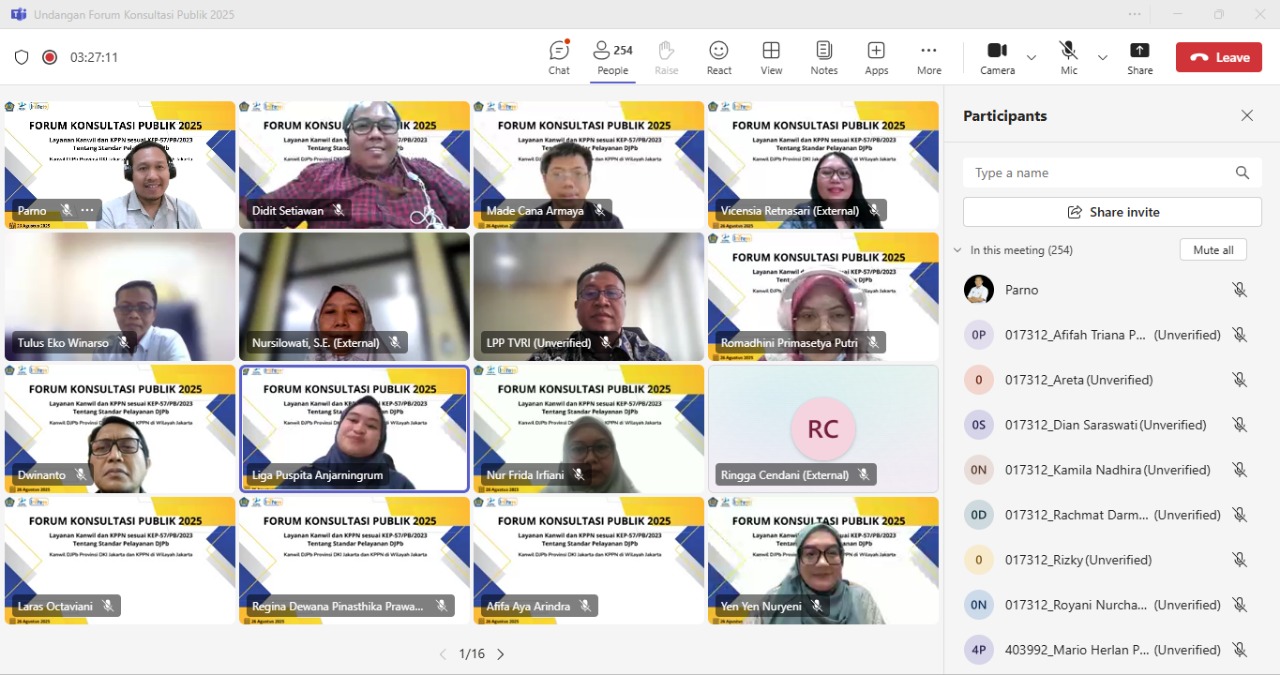The height and width of the screenshot is (675, 1280).
Task: Click the Share screen icon
Action: click(x=1139, y=57)
